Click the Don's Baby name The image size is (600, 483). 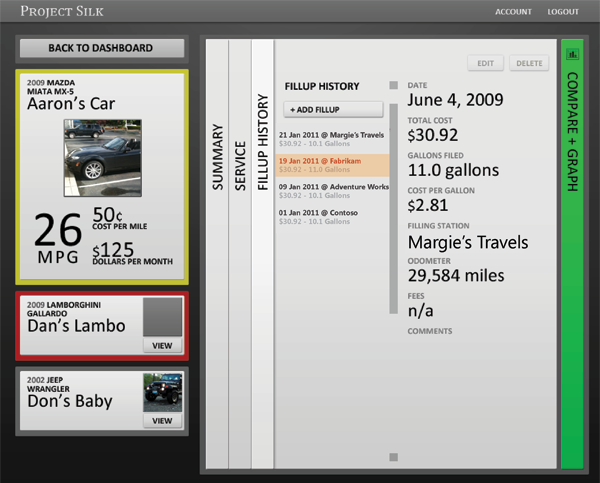70,401
